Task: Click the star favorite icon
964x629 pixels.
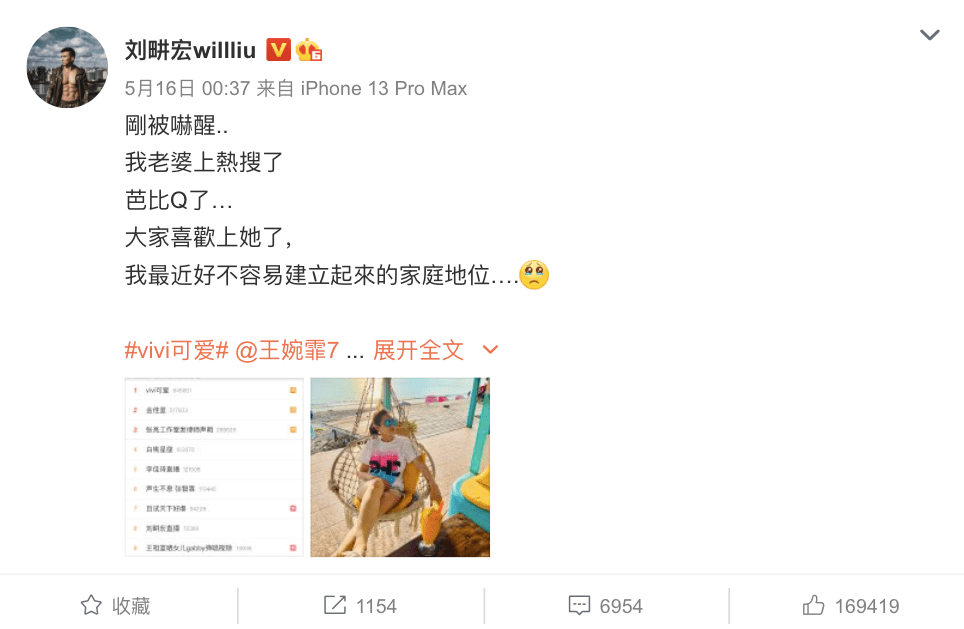Action: (91, 605)
